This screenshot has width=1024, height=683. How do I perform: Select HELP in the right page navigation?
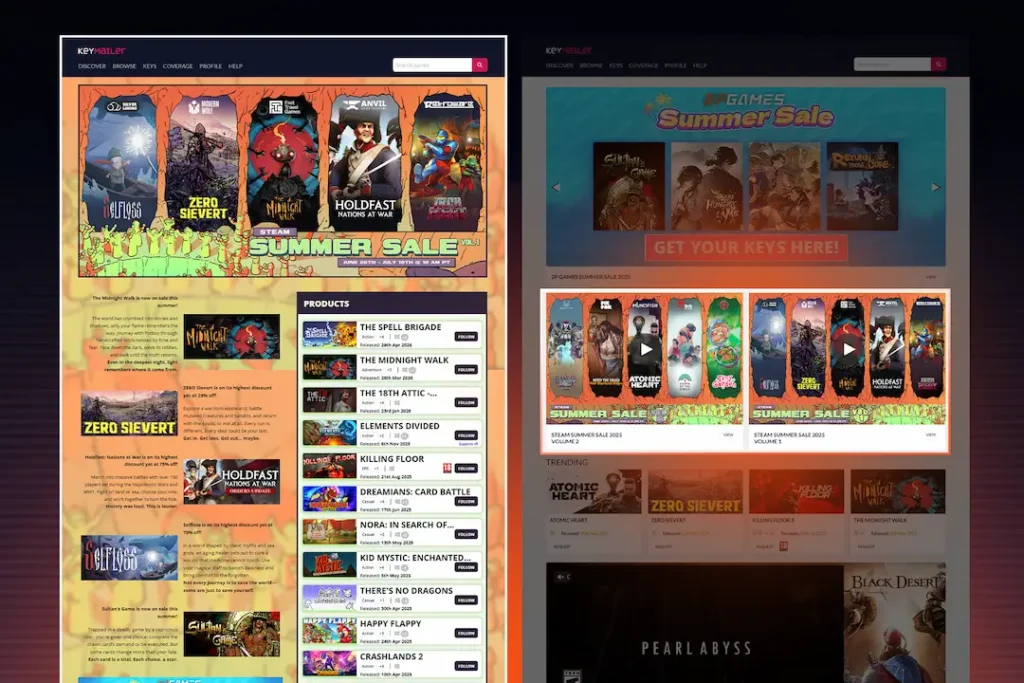coord(700,65)
